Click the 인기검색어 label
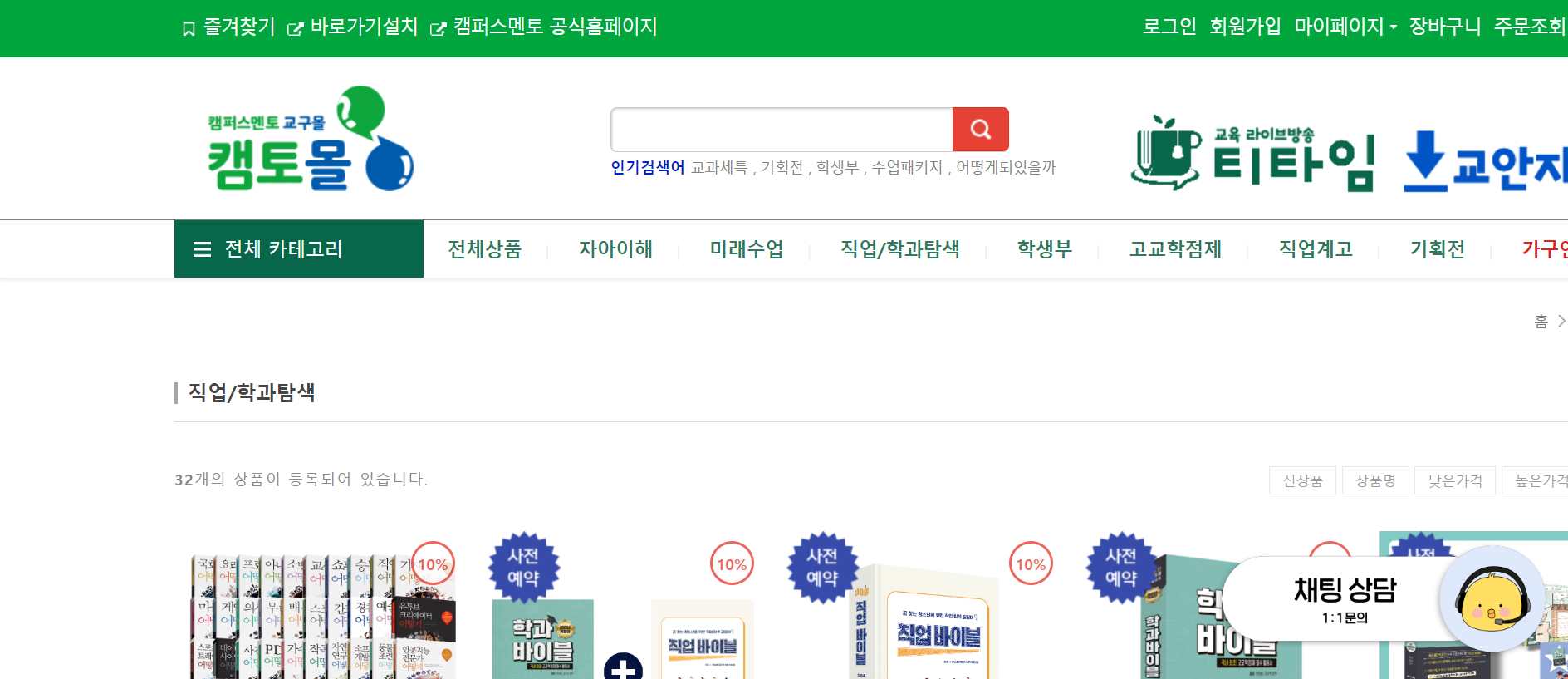The height and width of the screenshot is (679, 1568). point(648,168)
